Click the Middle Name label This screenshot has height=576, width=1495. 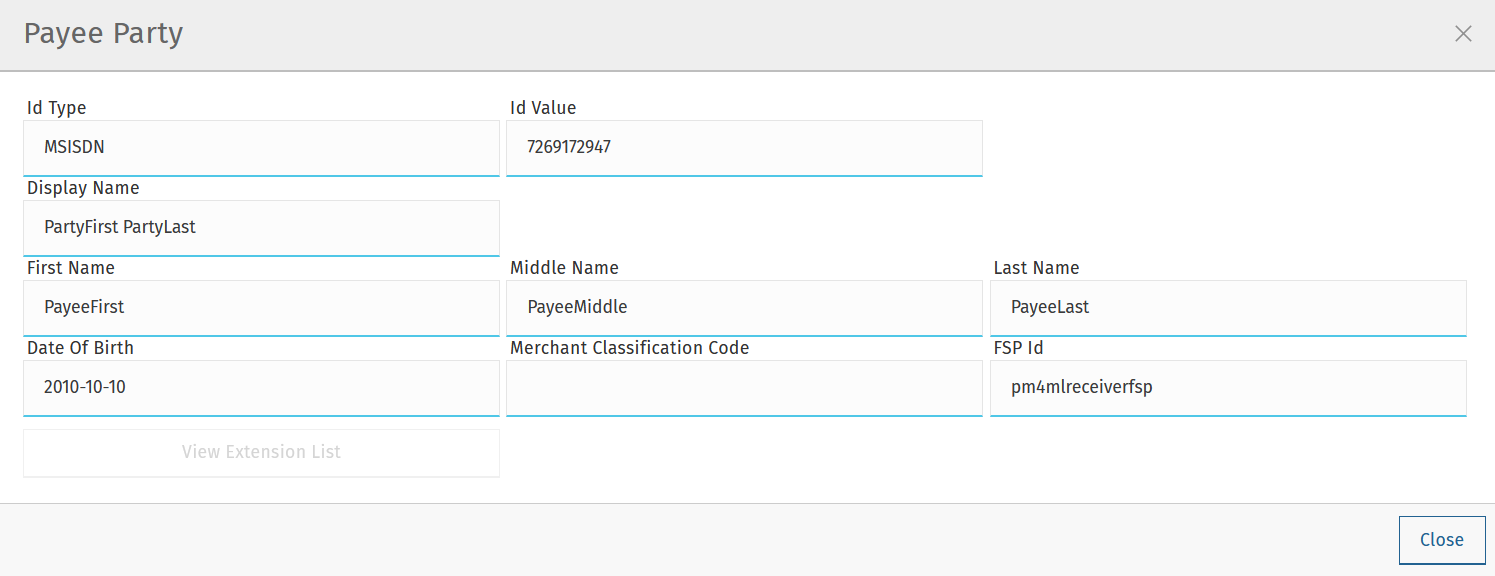564,268
